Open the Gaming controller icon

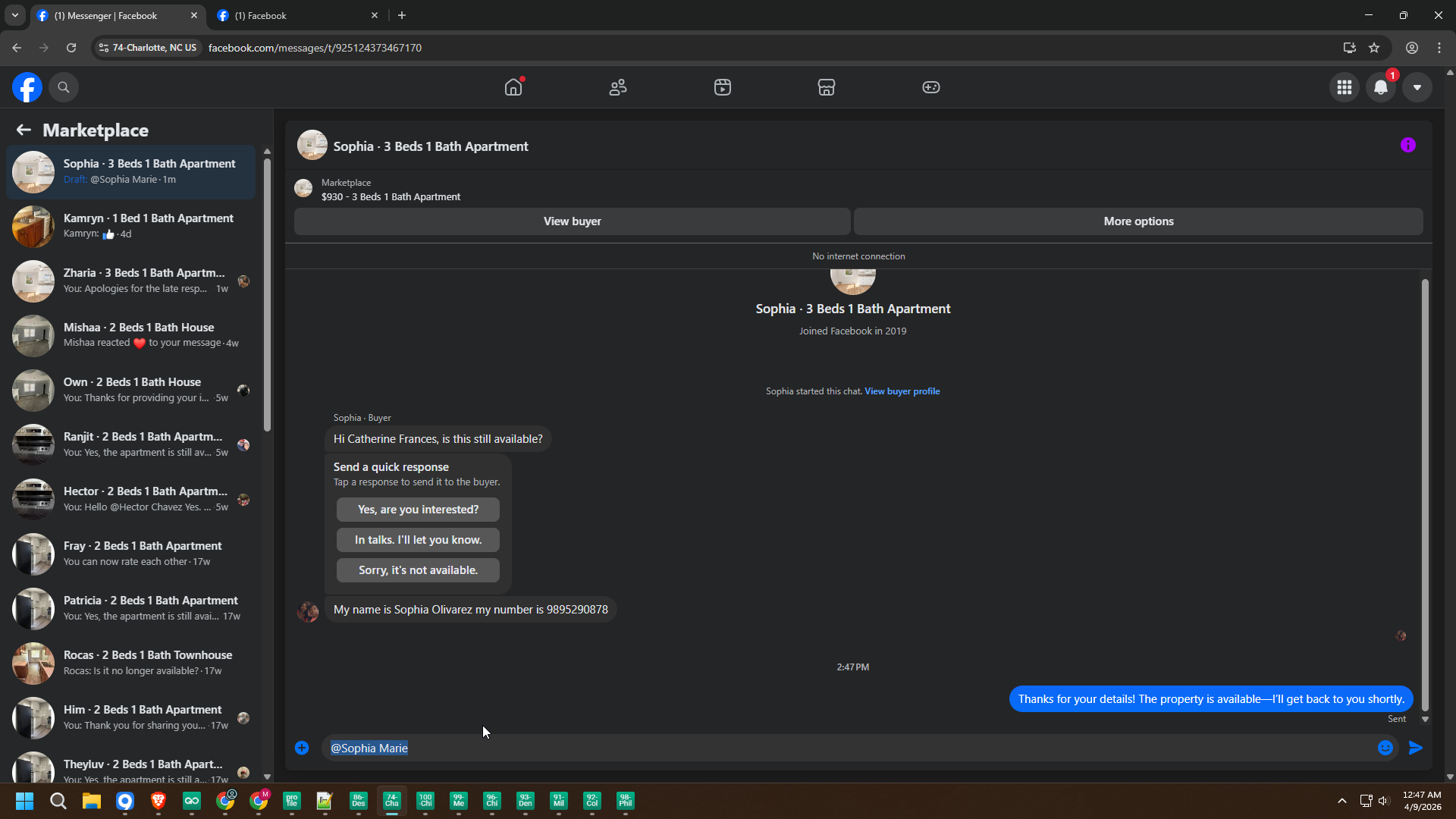930,87
